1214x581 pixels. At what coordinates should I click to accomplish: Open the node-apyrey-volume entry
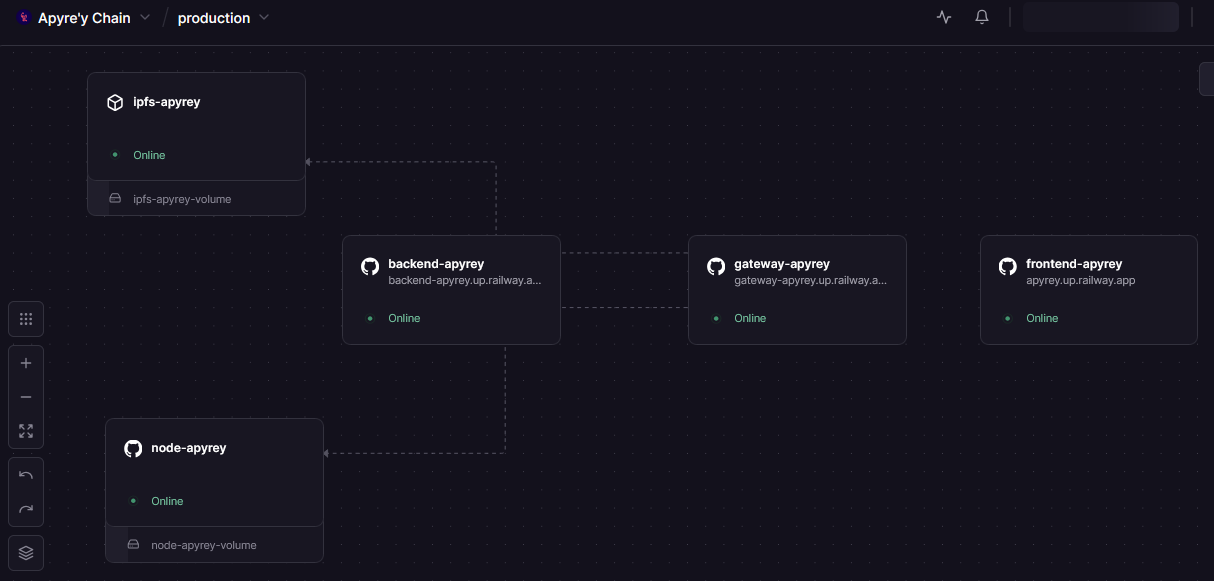pos(203,545)
